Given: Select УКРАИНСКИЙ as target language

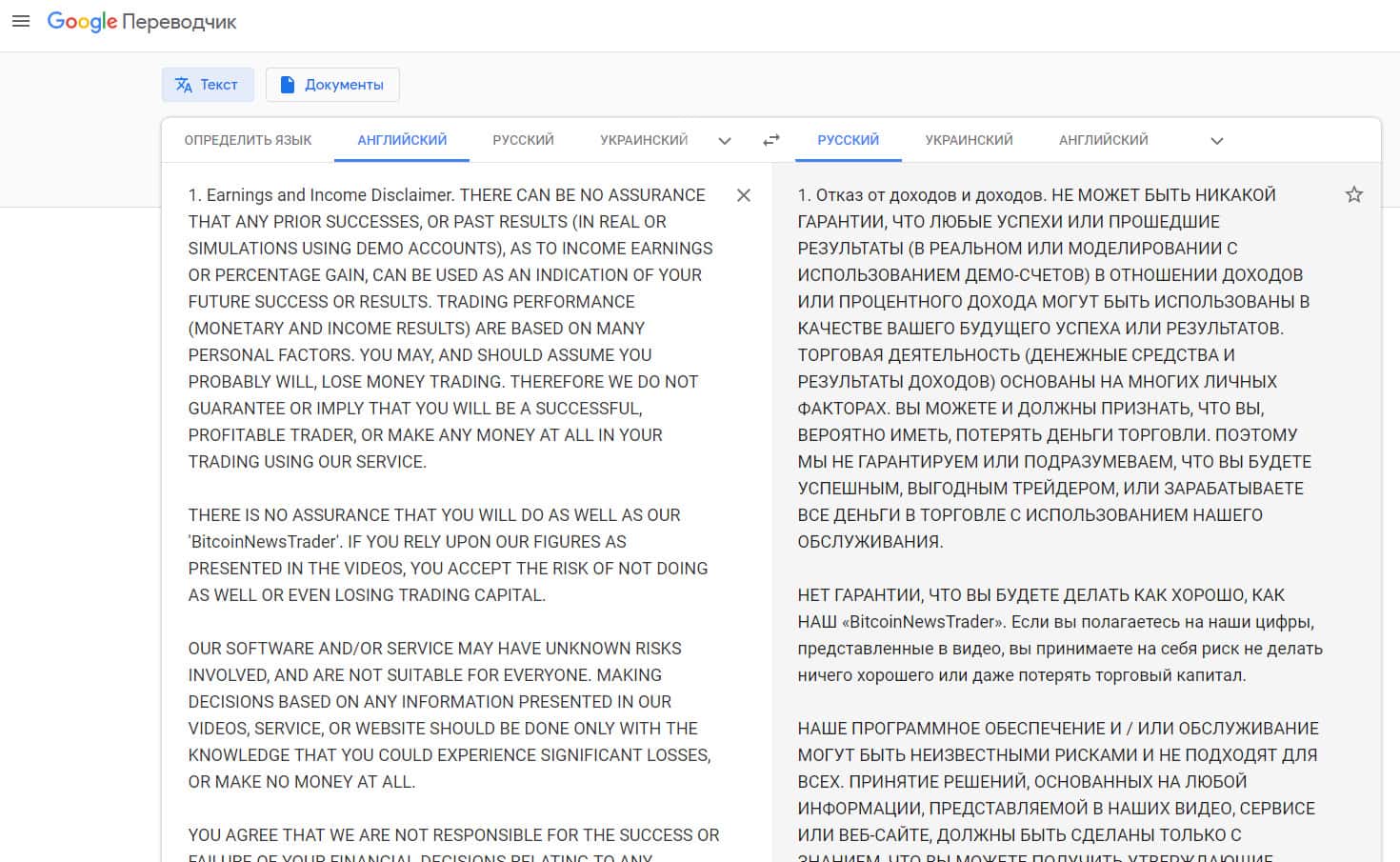Looking at the screenshot, I should point(969,140).
